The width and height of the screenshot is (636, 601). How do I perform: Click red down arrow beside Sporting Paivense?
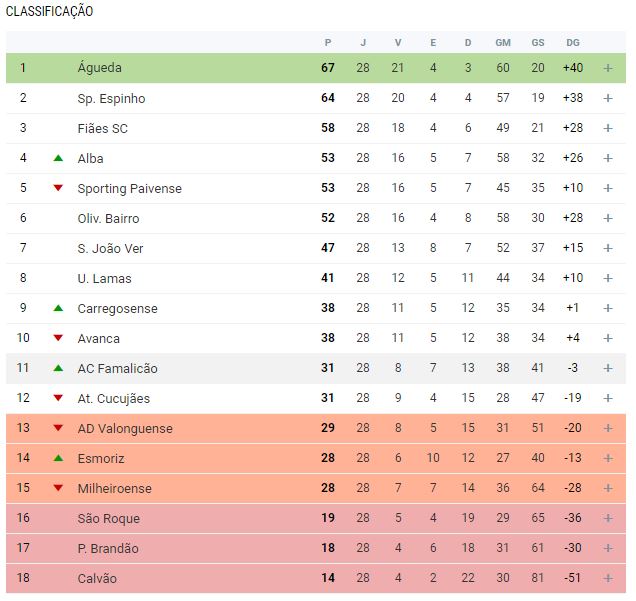coord(58,188)
